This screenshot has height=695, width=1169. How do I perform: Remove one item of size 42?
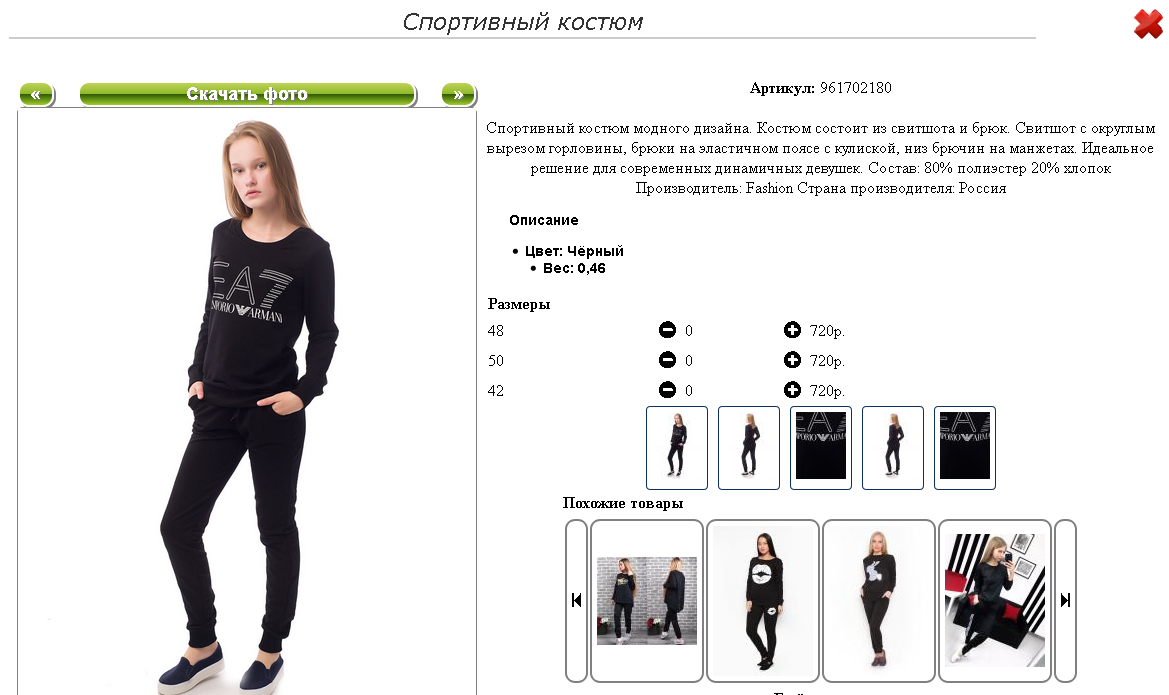[x=667, y=390]
